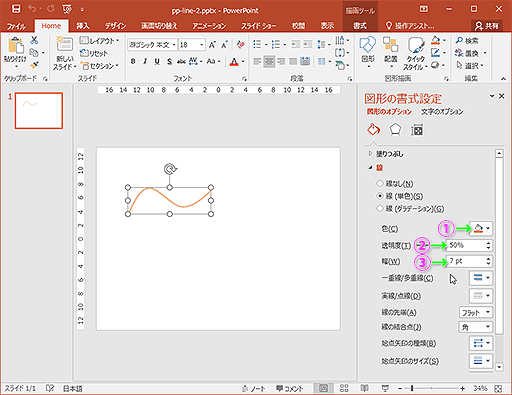Click the Paste clipboard icon
Screen dimensions: 512x395
[x=15, y=46]
